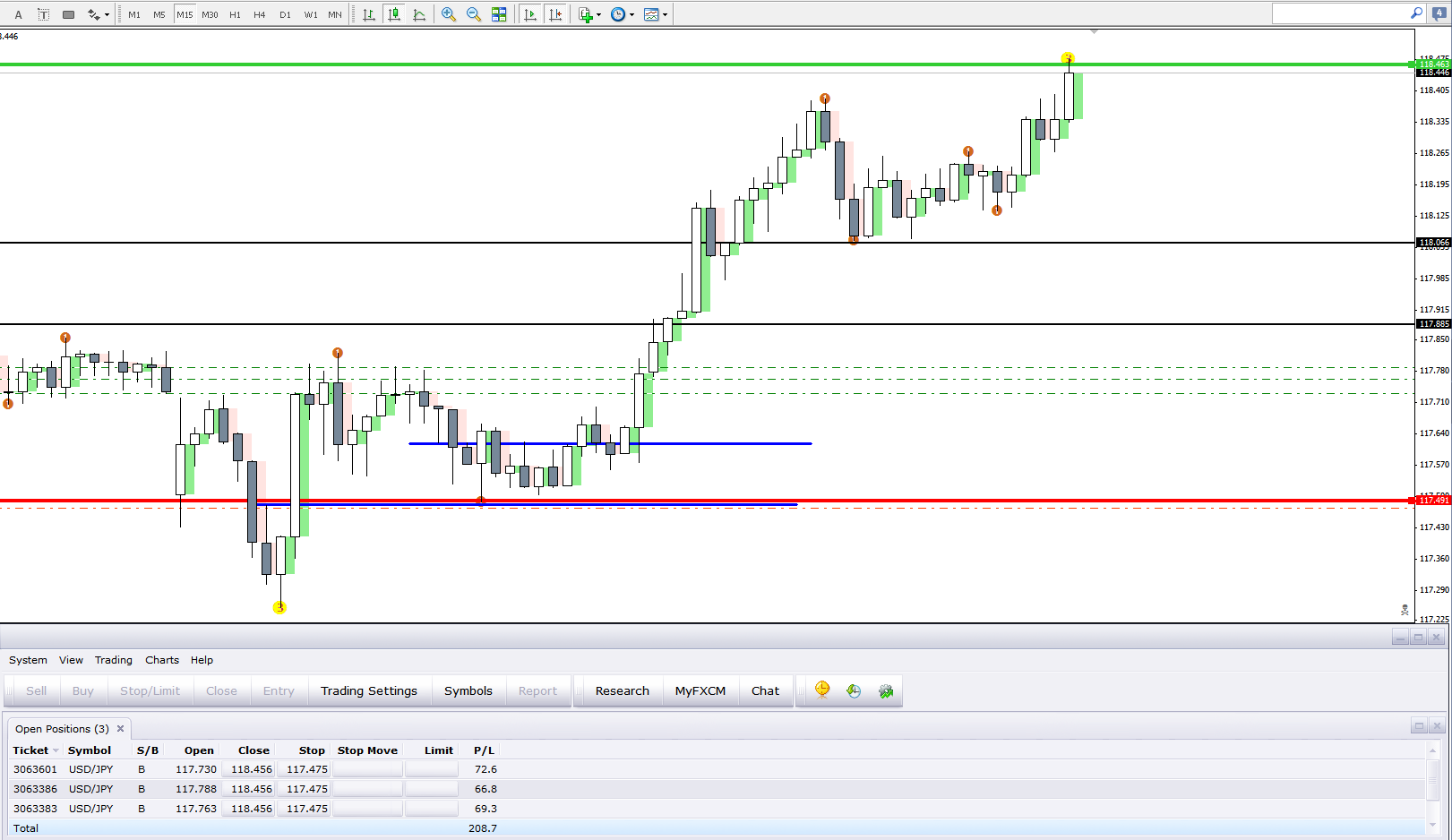Click the gear with green arrow icon

click(x=886, y=690)
